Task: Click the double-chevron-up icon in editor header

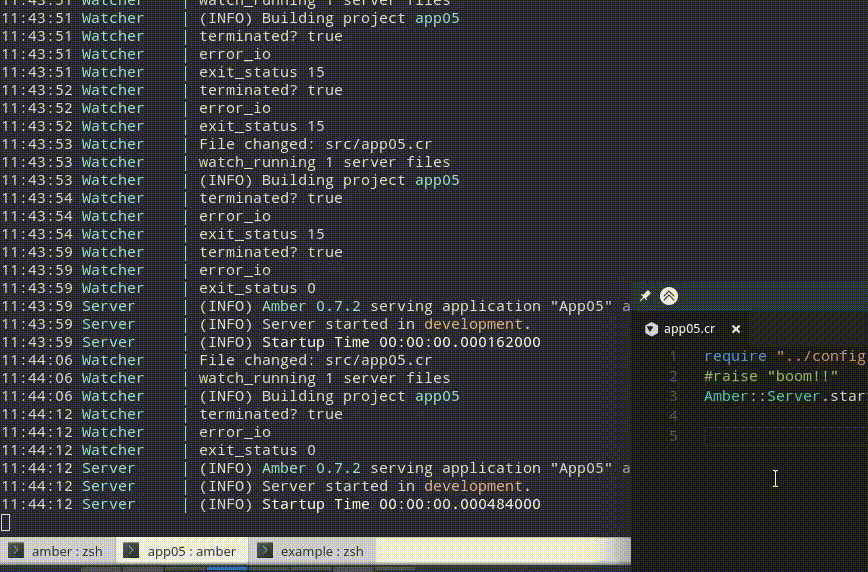Action: point(669,296)
